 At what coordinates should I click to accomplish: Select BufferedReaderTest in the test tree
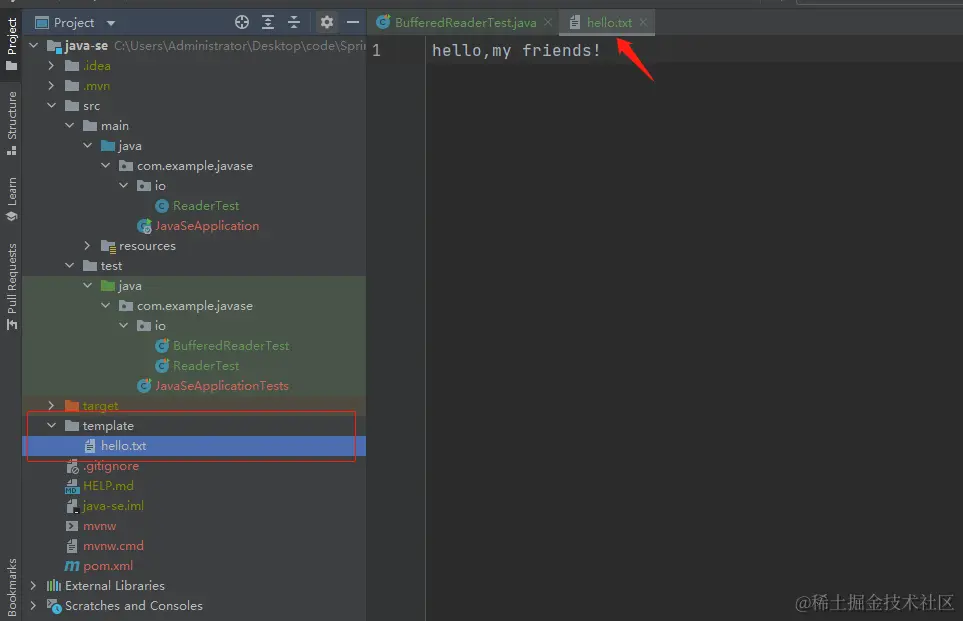click(231, 346)
